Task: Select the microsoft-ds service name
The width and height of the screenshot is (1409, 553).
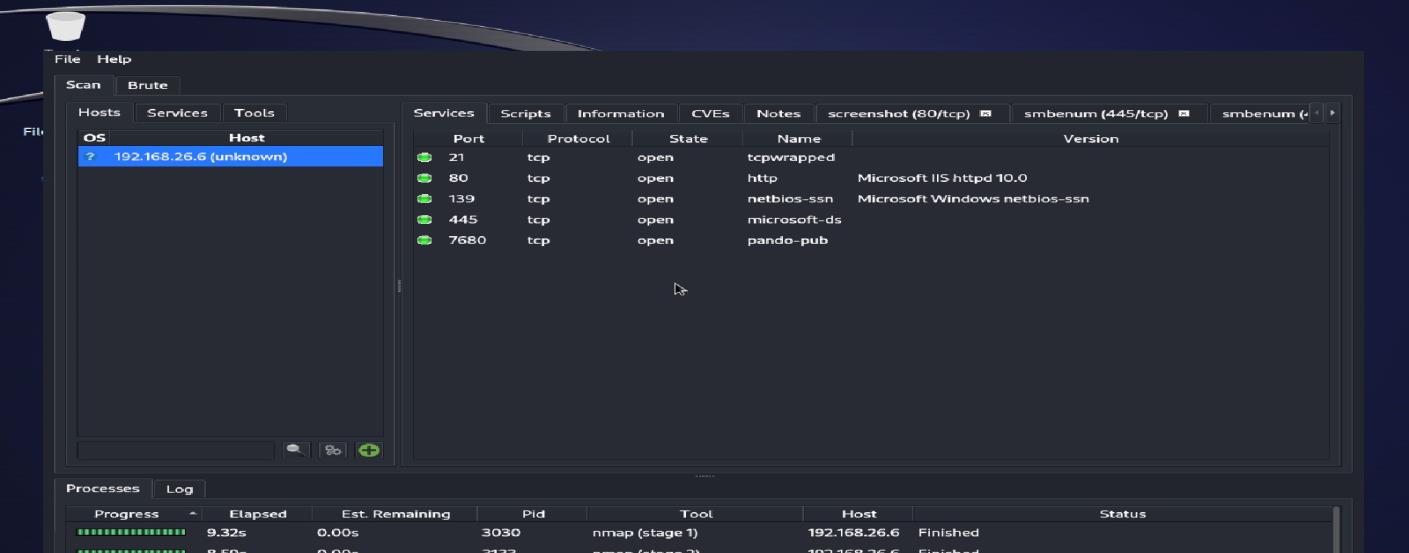Action: click(x=794, y=220)
